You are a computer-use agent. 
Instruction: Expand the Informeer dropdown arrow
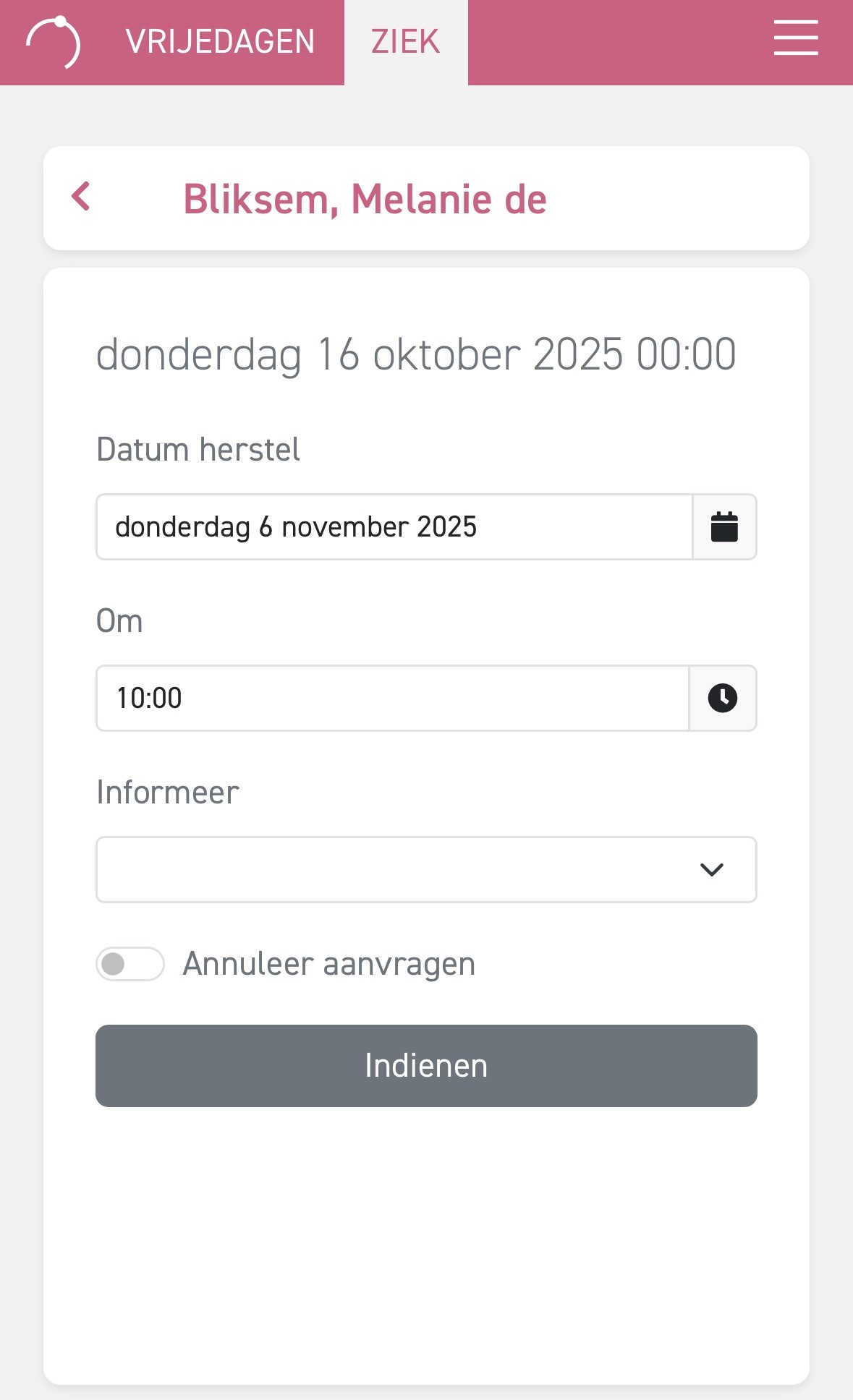point(712,870)
